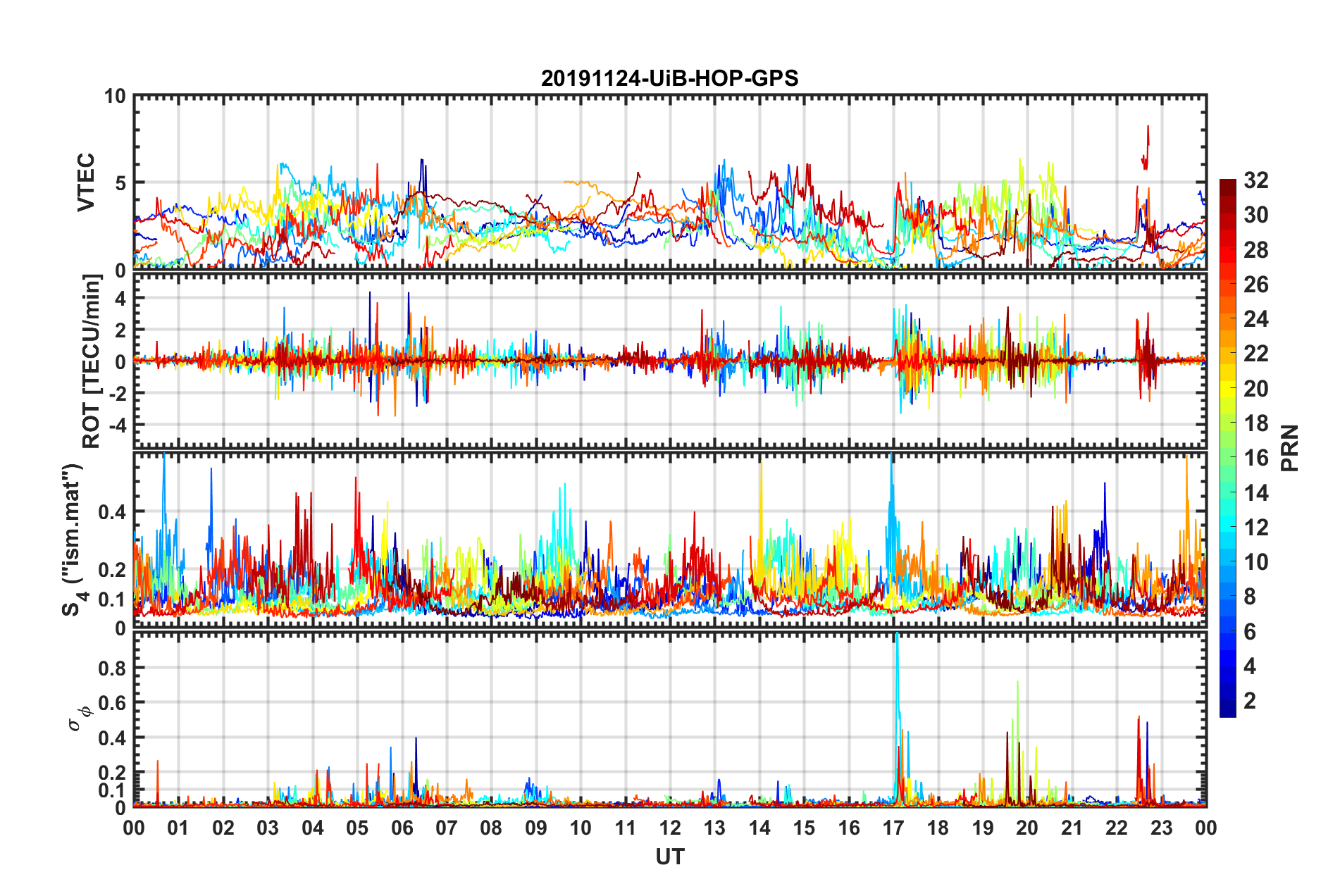Select the 0.6 tick label on sigma-phi axis
Image resolution: width=1340 pixels, height=896 pixels.
click(x=113, y=703)
